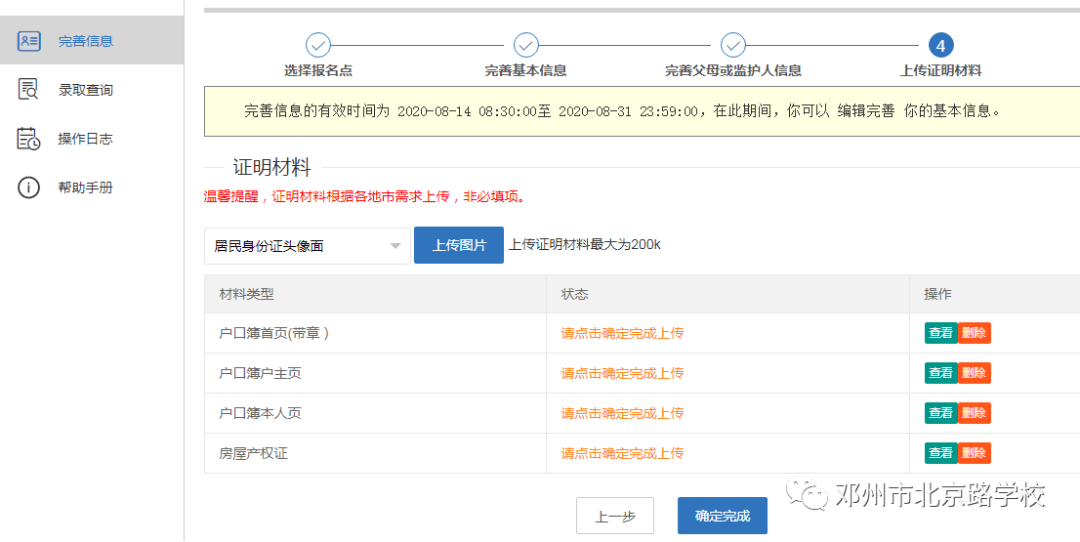This screenshot has height=542, width=1080.
Task: Delete the 户口簿首页(带章) material
Action: 974,333
